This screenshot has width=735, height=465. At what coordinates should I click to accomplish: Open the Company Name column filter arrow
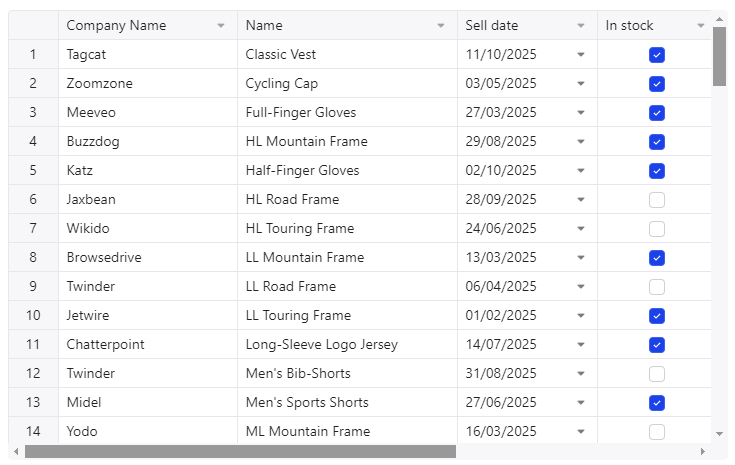pyautogui.click(x=221, y=26)
